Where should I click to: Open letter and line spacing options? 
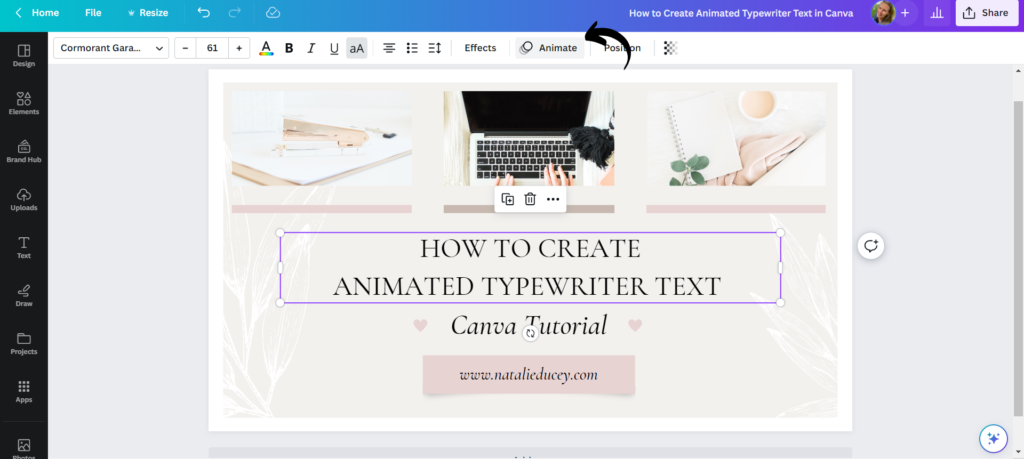[435, 48]
